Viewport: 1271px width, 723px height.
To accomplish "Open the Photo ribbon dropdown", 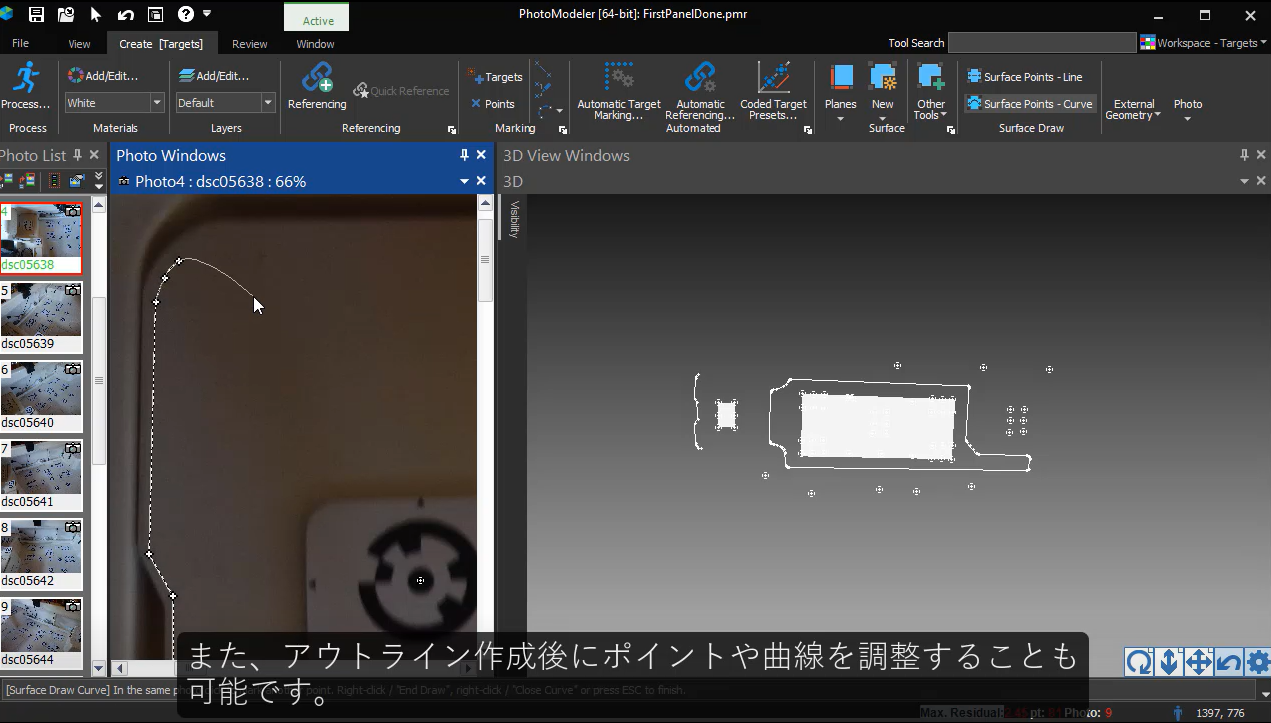I will [1188, 110].
